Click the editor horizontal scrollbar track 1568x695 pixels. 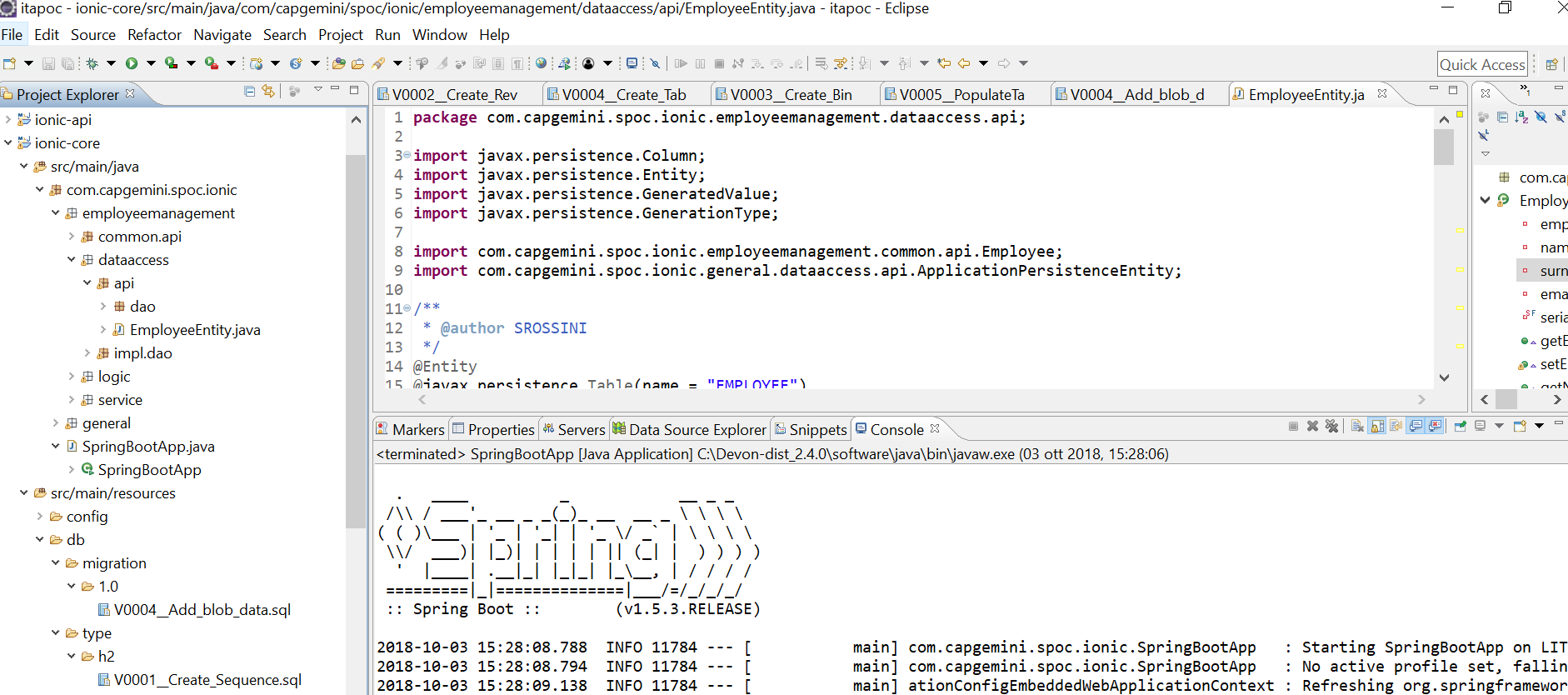click(916, 400)
